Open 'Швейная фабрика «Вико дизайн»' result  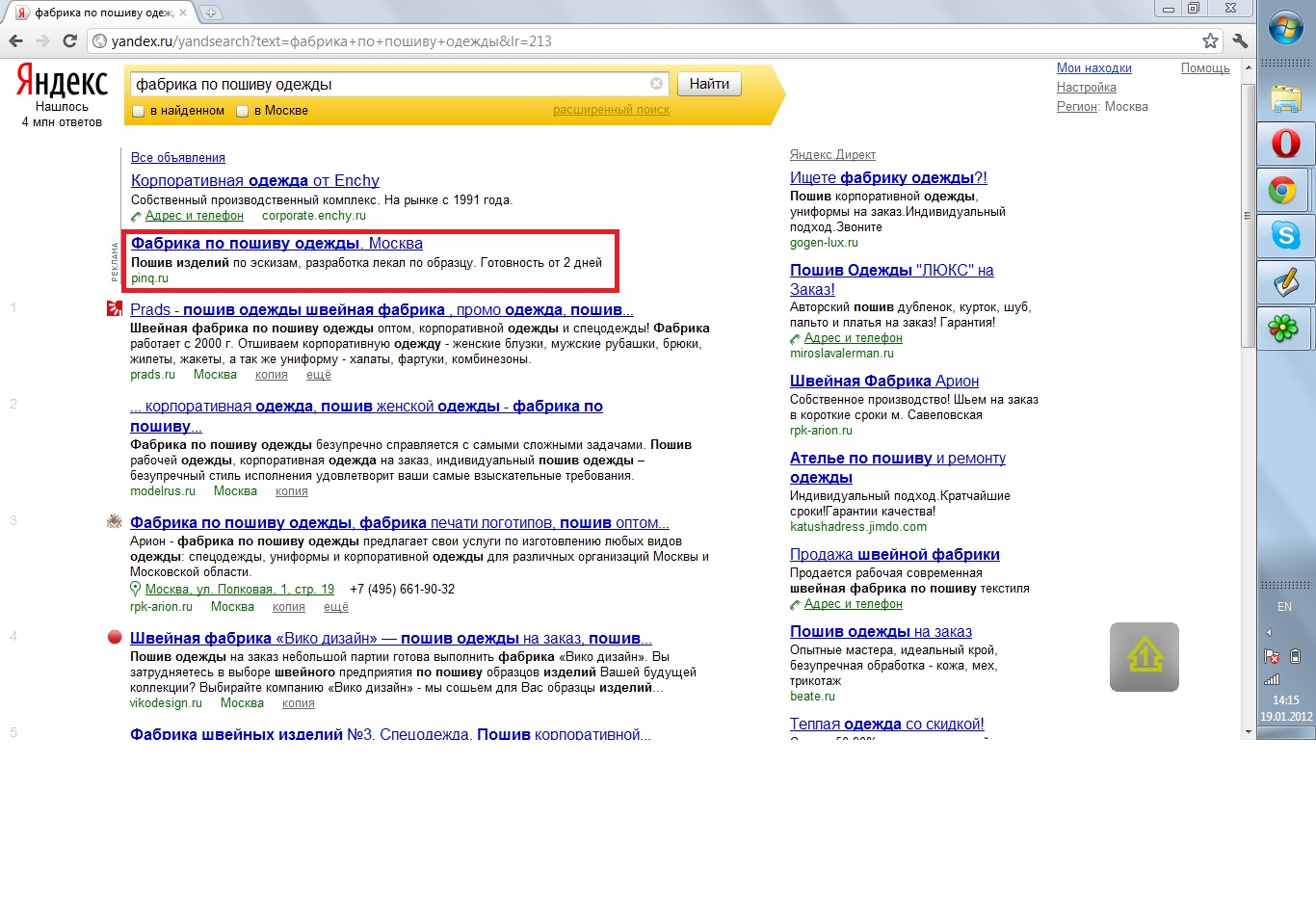click(x=391, y=638)
